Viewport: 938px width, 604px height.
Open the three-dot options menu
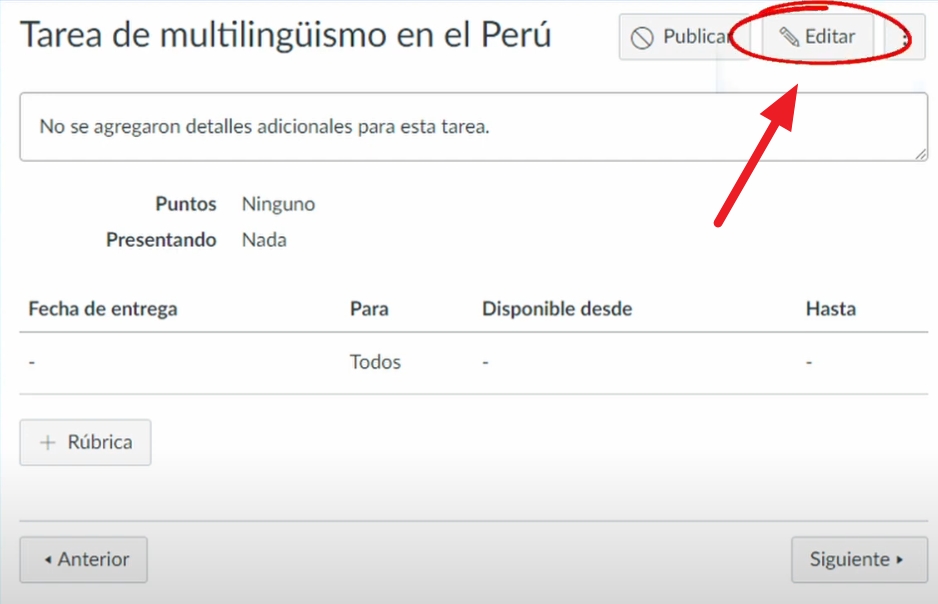[905, 37]
